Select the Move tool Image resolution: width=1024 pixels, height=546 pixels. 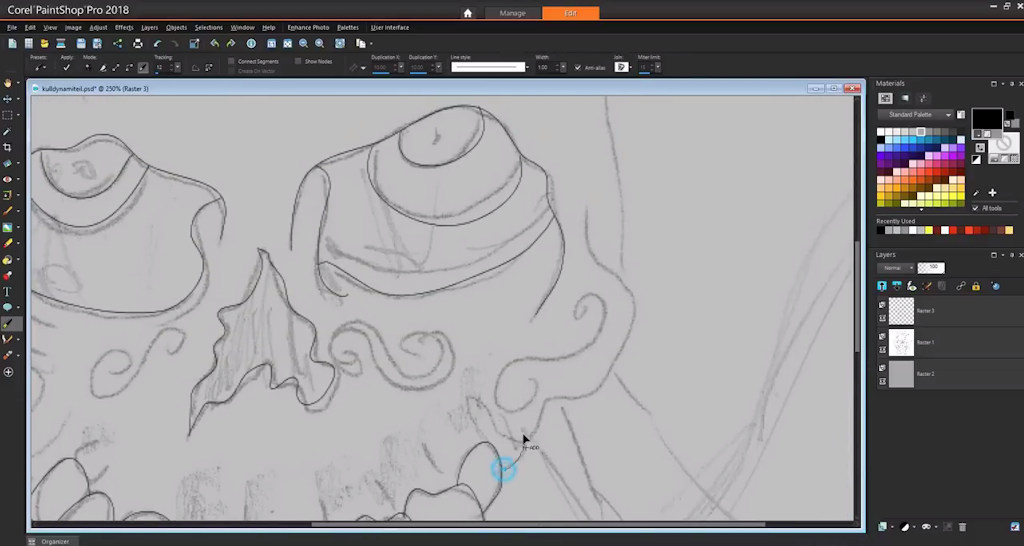coord(7,99)
